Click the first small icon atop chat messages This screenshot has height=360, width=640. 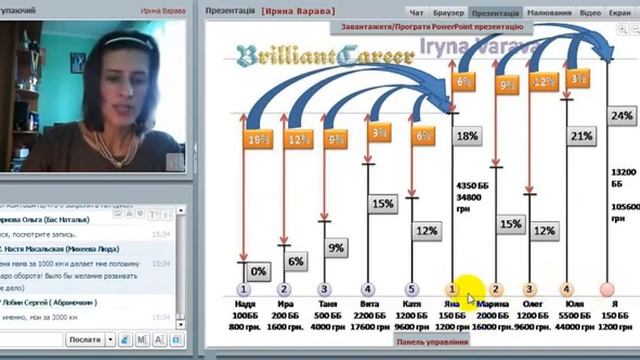point(118,213)
